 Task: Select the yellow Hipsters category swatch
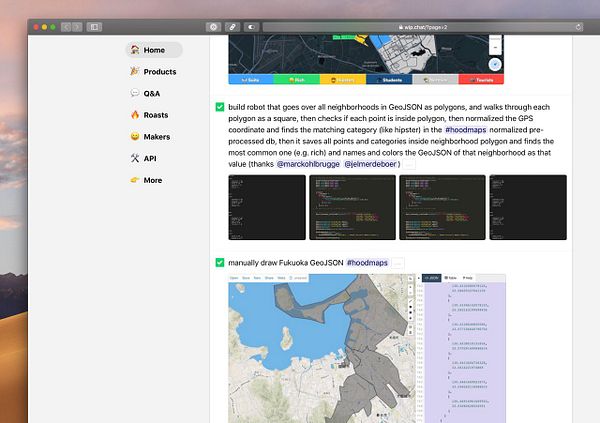pos(343,80)
